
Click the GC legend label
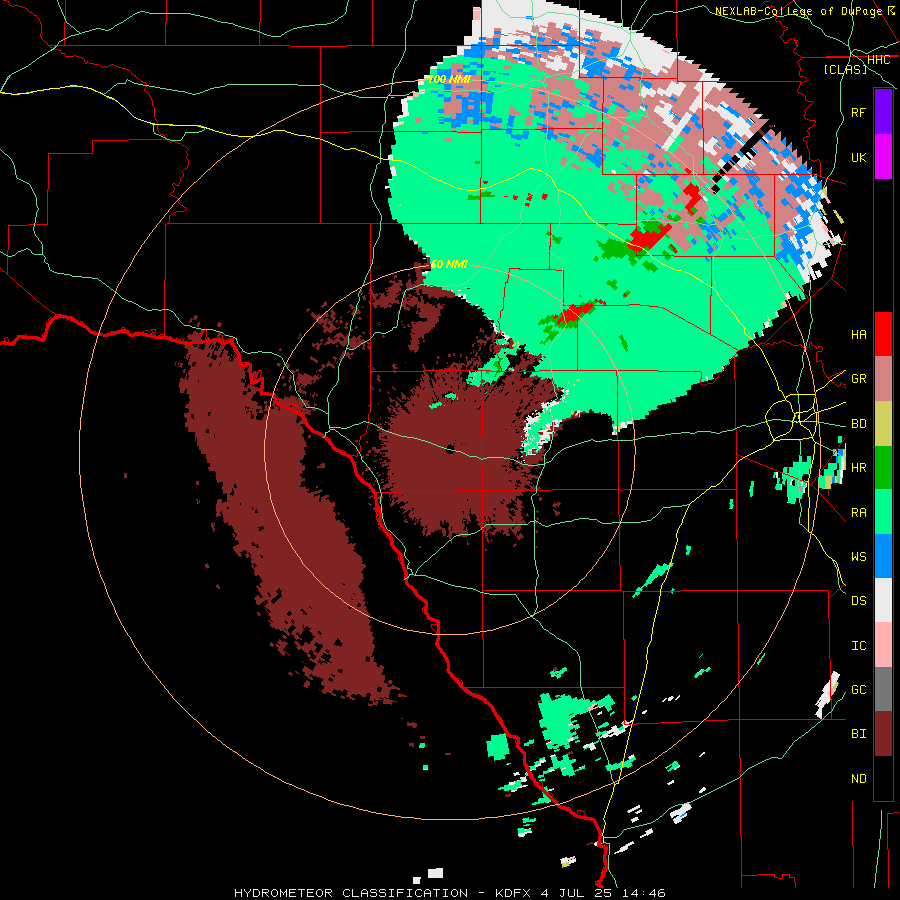[859, 690]
